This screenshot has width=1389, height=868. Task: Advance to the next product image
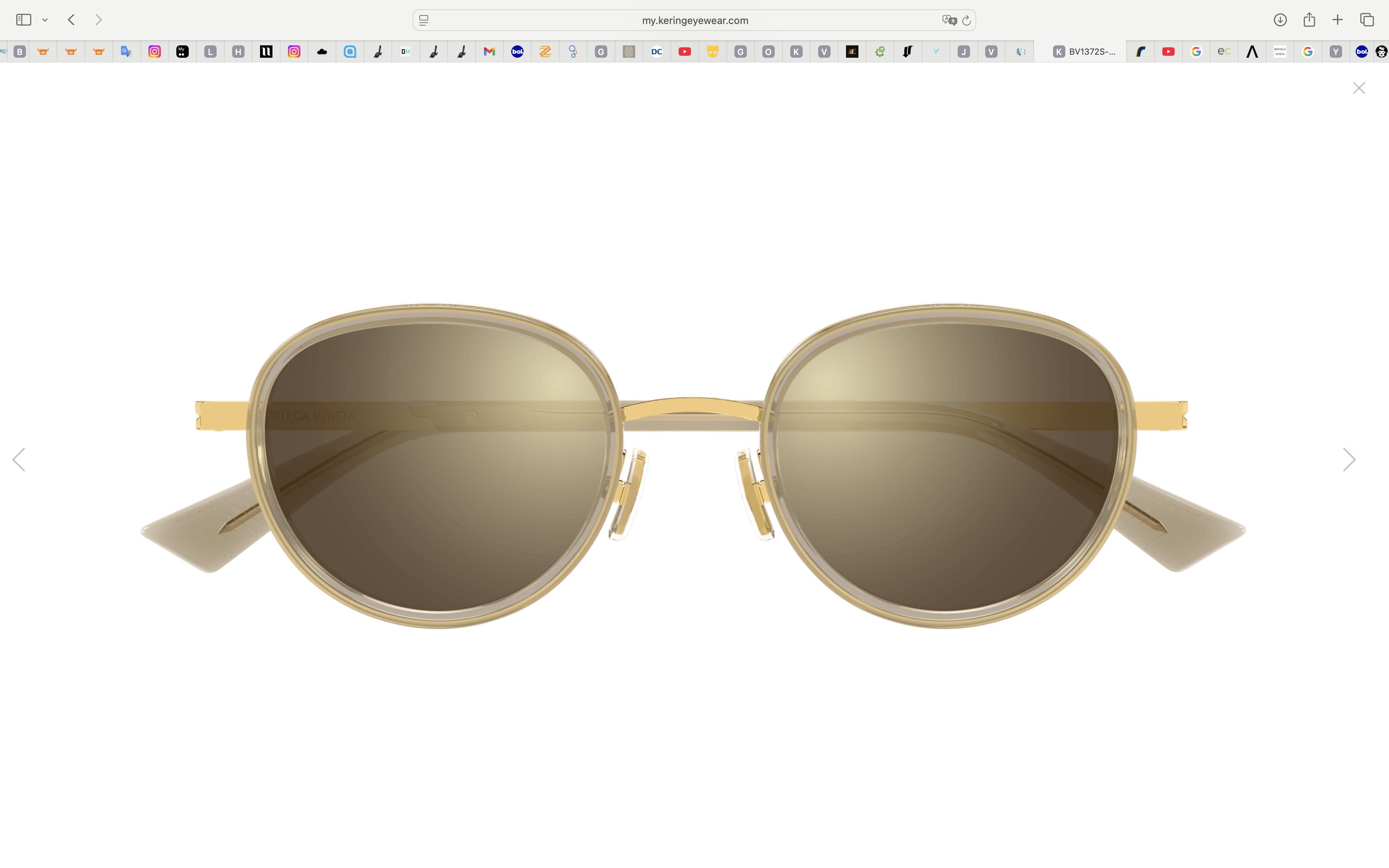[x=1349, y=459]
